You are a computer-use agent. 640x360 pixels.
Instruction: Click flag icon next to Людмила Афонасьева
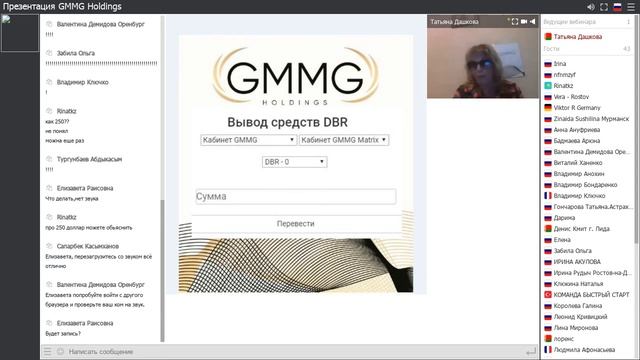click(x=548, y=349)
